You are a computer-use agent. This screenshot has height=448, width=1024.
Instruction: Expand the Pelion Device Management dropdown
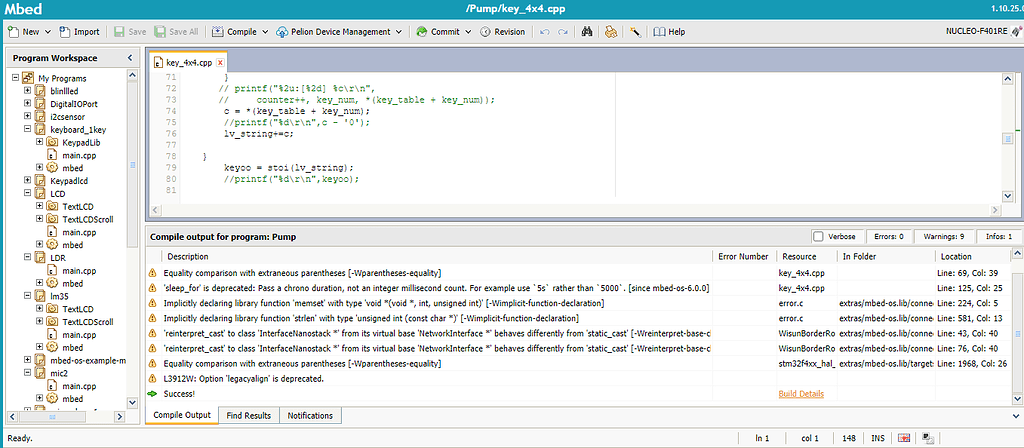pyautogui.click(x=399, y=31)
